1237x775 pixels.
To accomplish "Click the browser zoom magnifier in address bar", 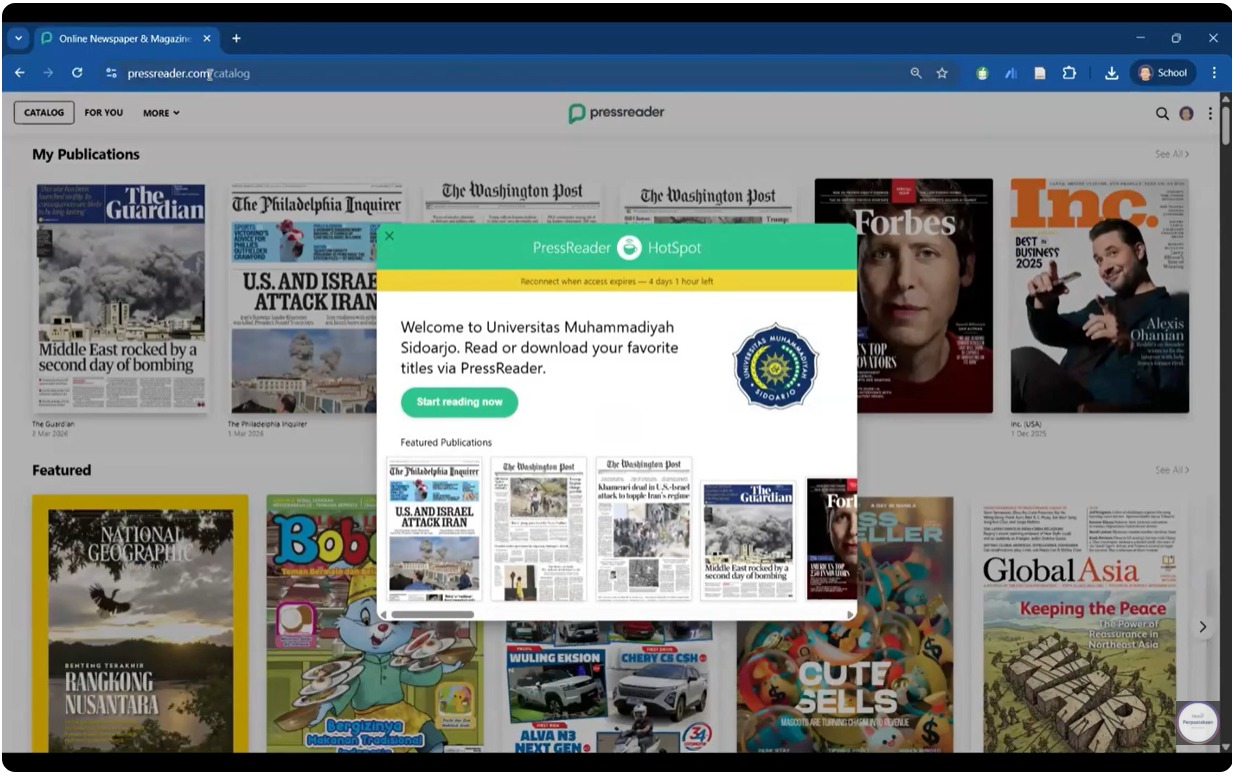I will click(916, 73).
